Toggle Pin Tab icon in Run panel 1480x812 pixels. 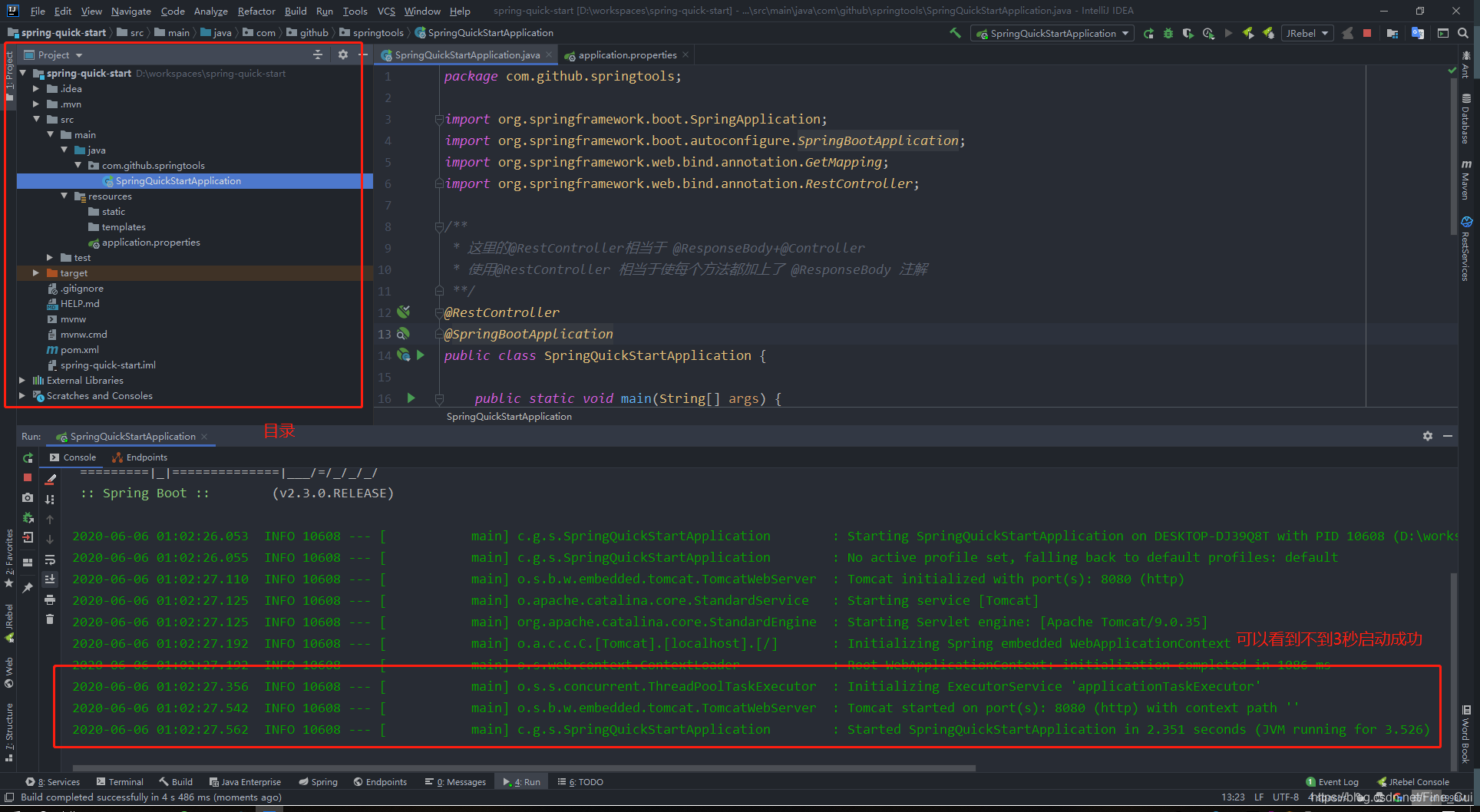coord(28,587)
